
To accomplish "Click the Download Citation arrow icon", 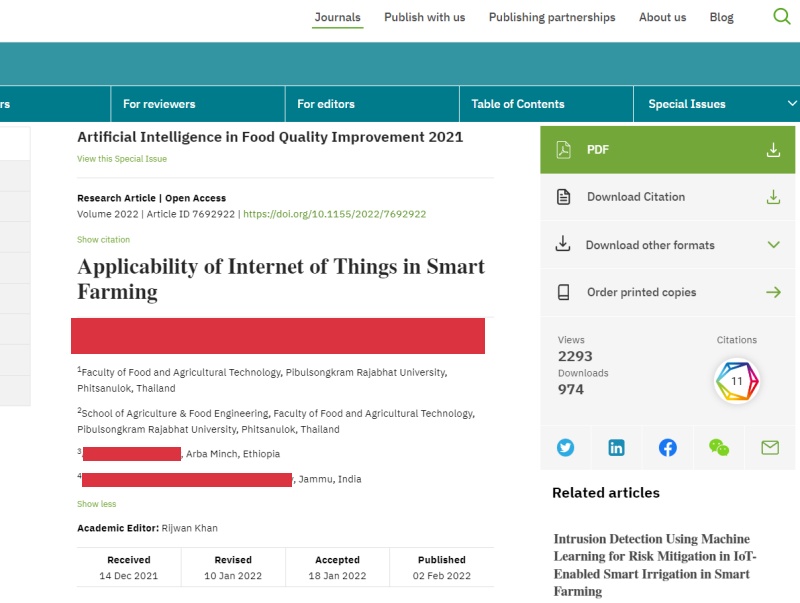I will click(x=772, y=197).
